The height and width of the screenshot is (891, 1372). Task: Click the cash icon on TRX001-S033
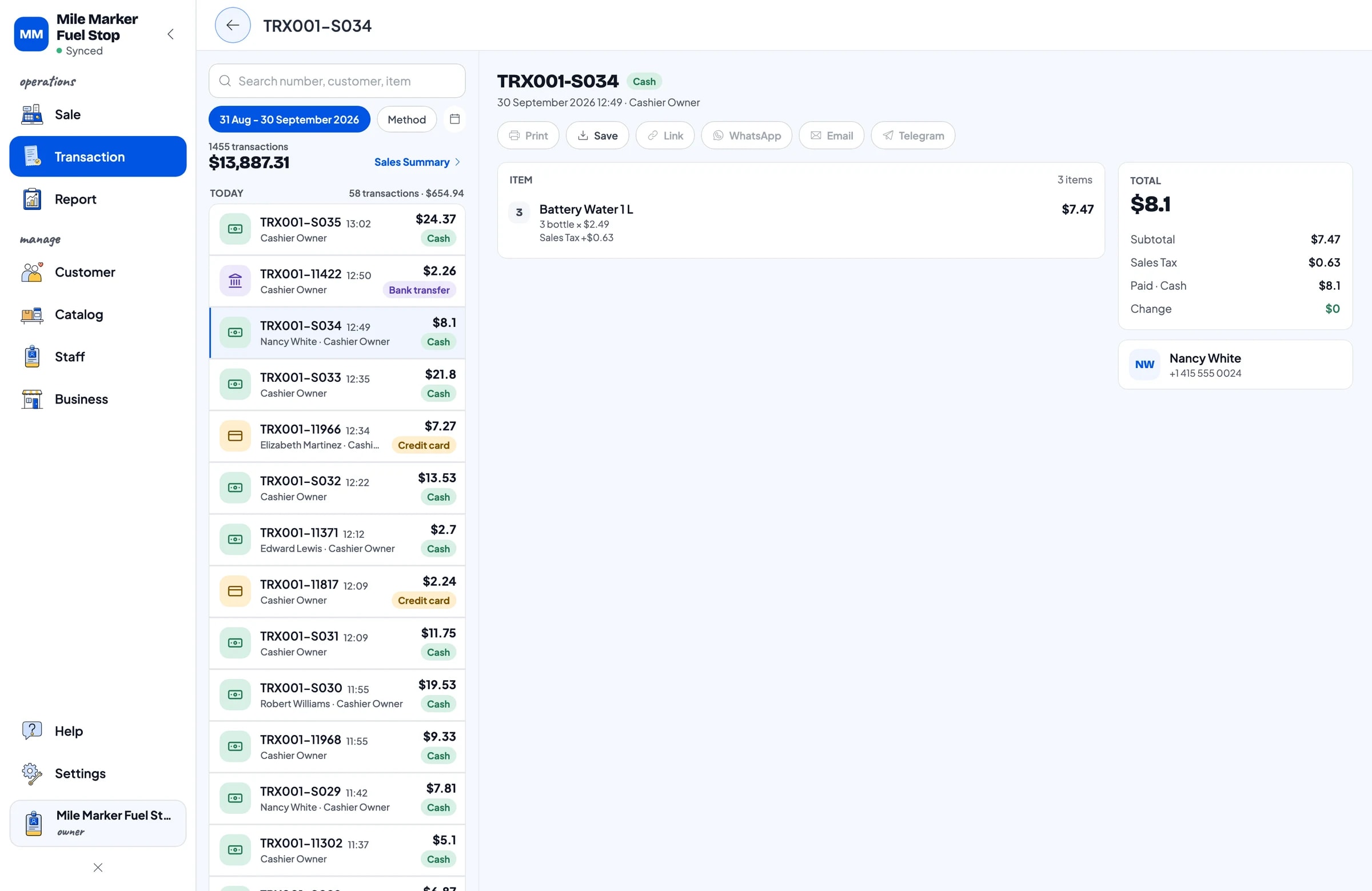click(x=235, y=384)
